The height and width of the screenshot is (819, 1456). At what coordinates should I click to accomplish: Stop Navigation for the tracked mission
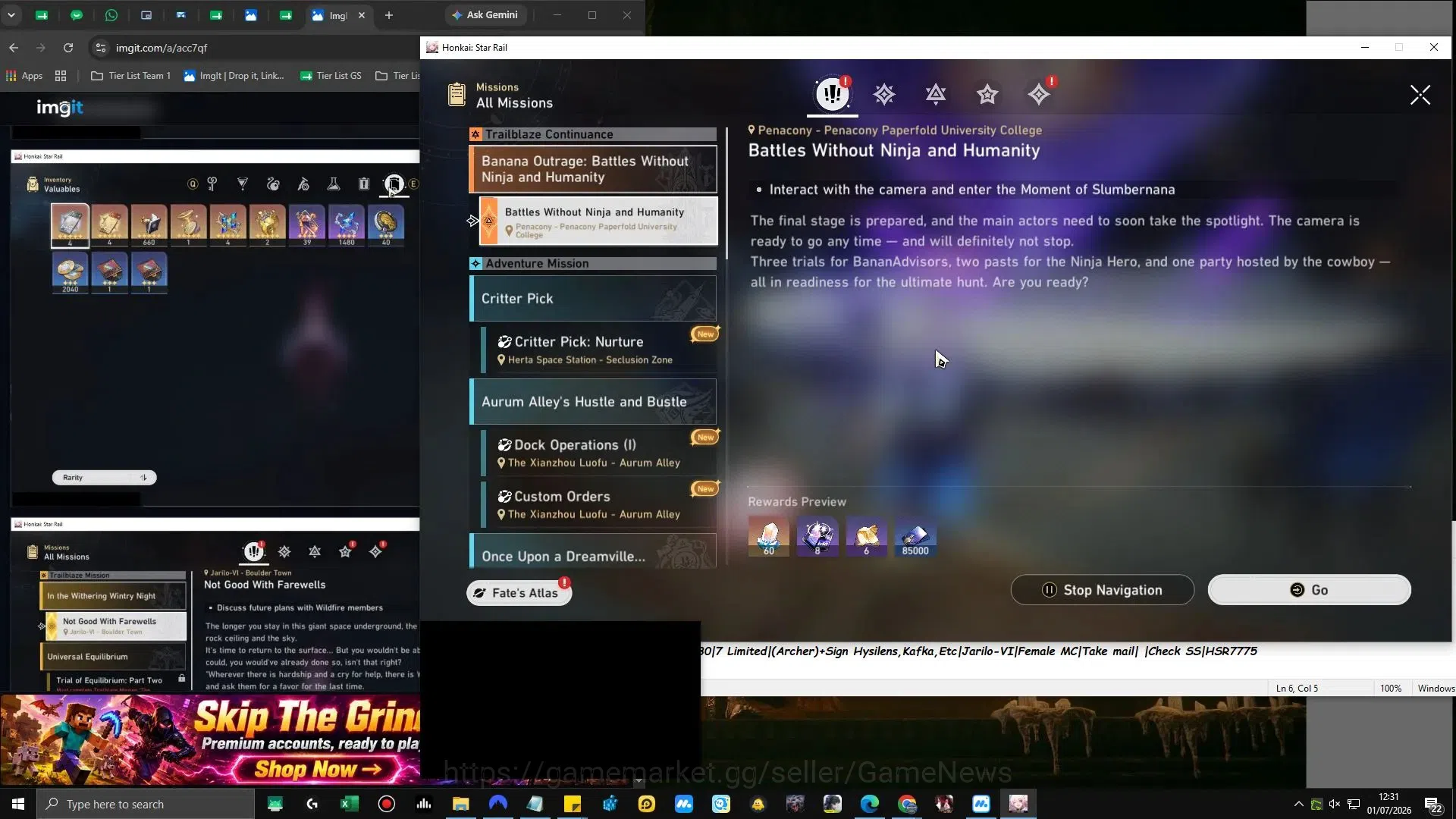[1103, 590]
